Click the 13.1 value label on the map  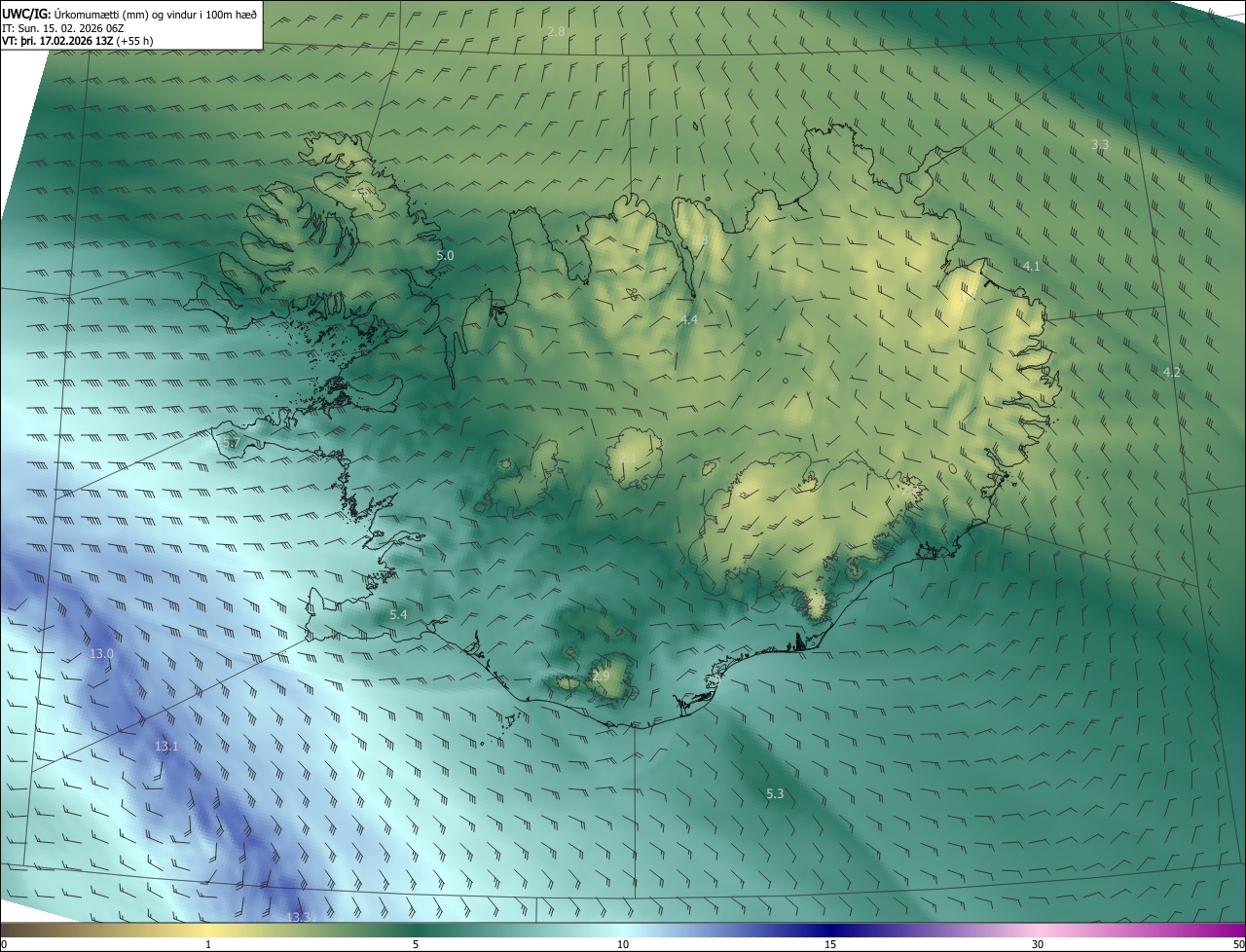point(166,746)
